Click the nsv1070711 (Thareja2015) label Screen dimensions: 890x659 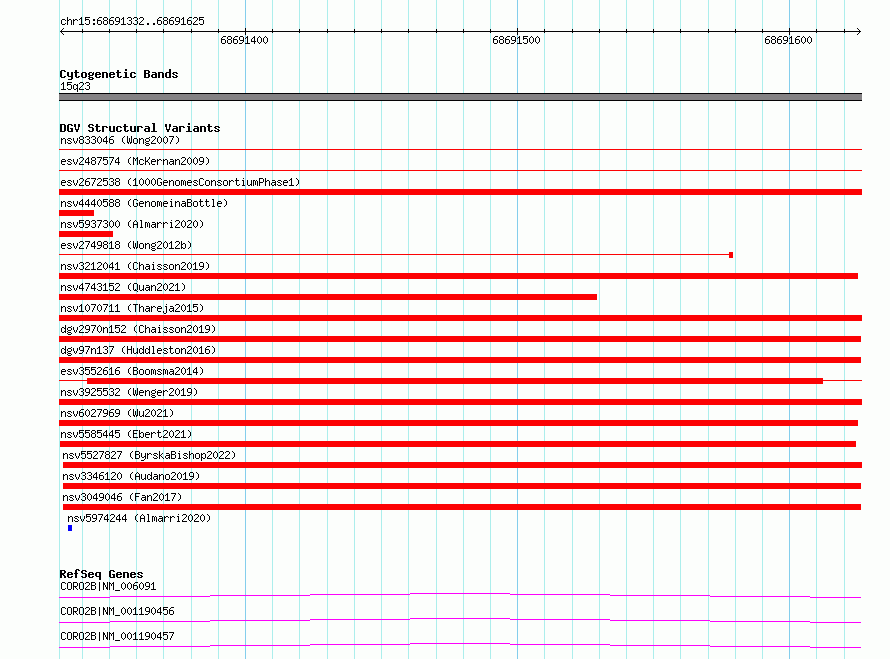tap(132, 308)
